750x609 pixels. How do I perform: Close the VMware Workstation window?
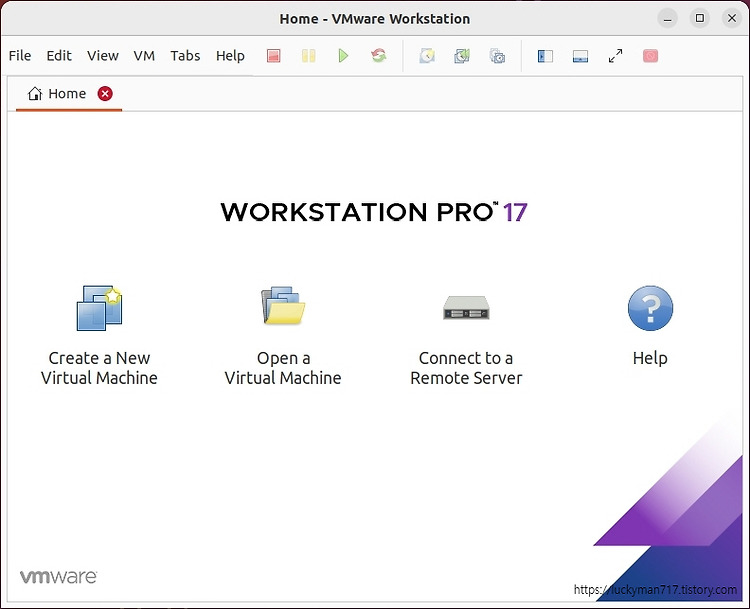point(732,18)
